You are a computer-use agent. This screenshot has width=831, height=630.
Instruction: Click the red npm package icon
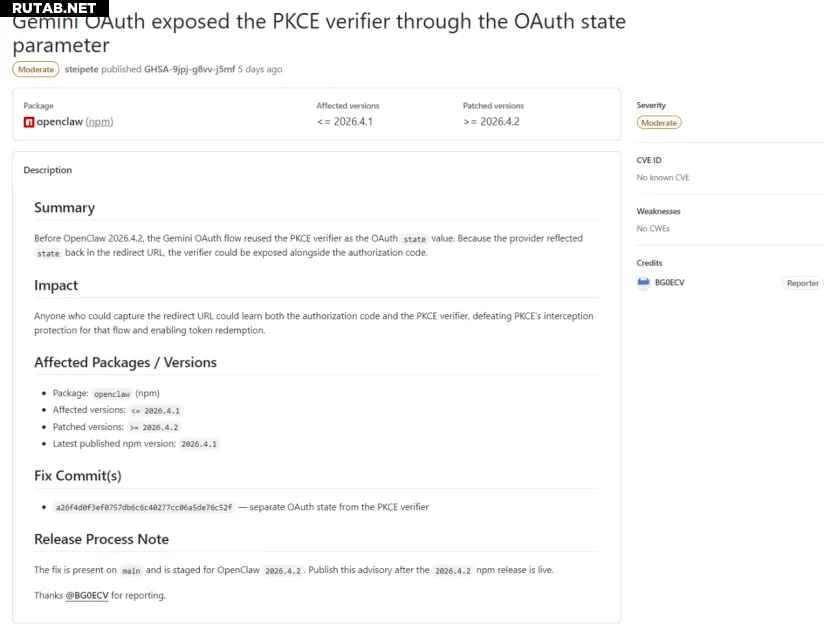point(29,122)
